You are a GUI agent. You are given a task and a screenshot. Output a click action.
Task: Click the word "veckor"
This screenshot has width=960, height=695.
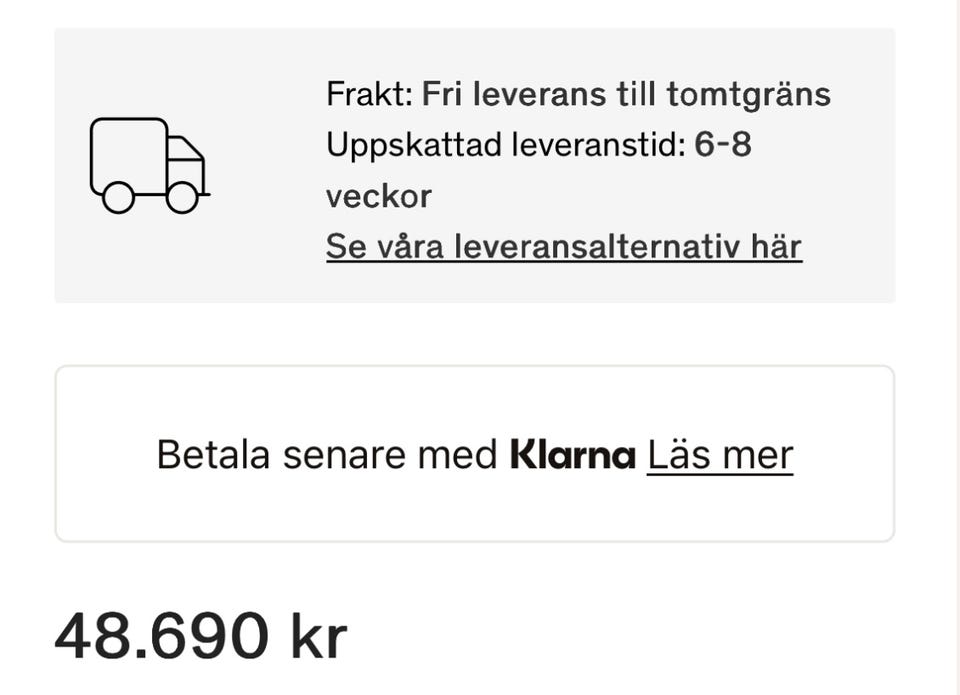tap(378, 196)
